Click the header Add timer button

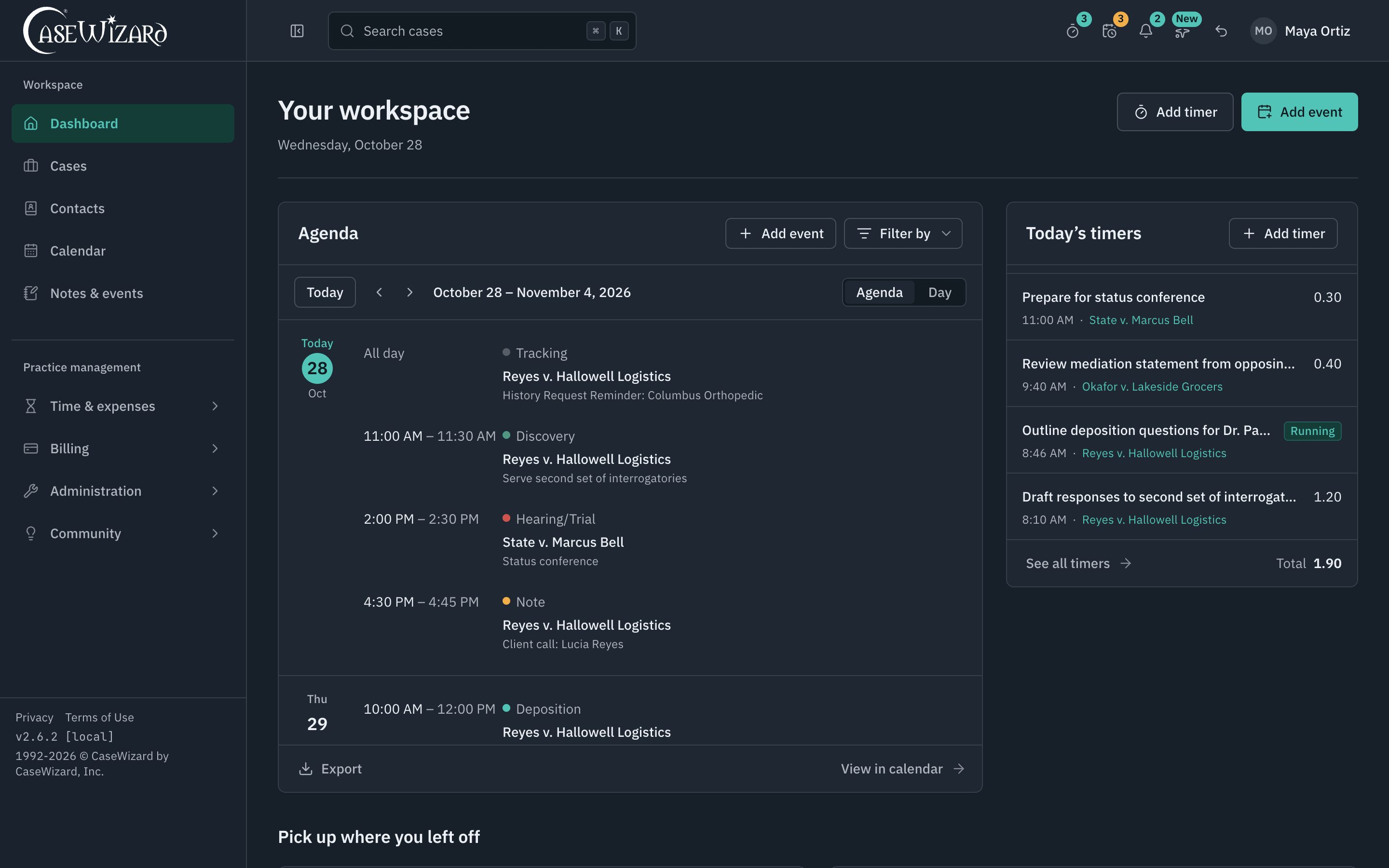pyautogui.click(x=1175, y=112)
